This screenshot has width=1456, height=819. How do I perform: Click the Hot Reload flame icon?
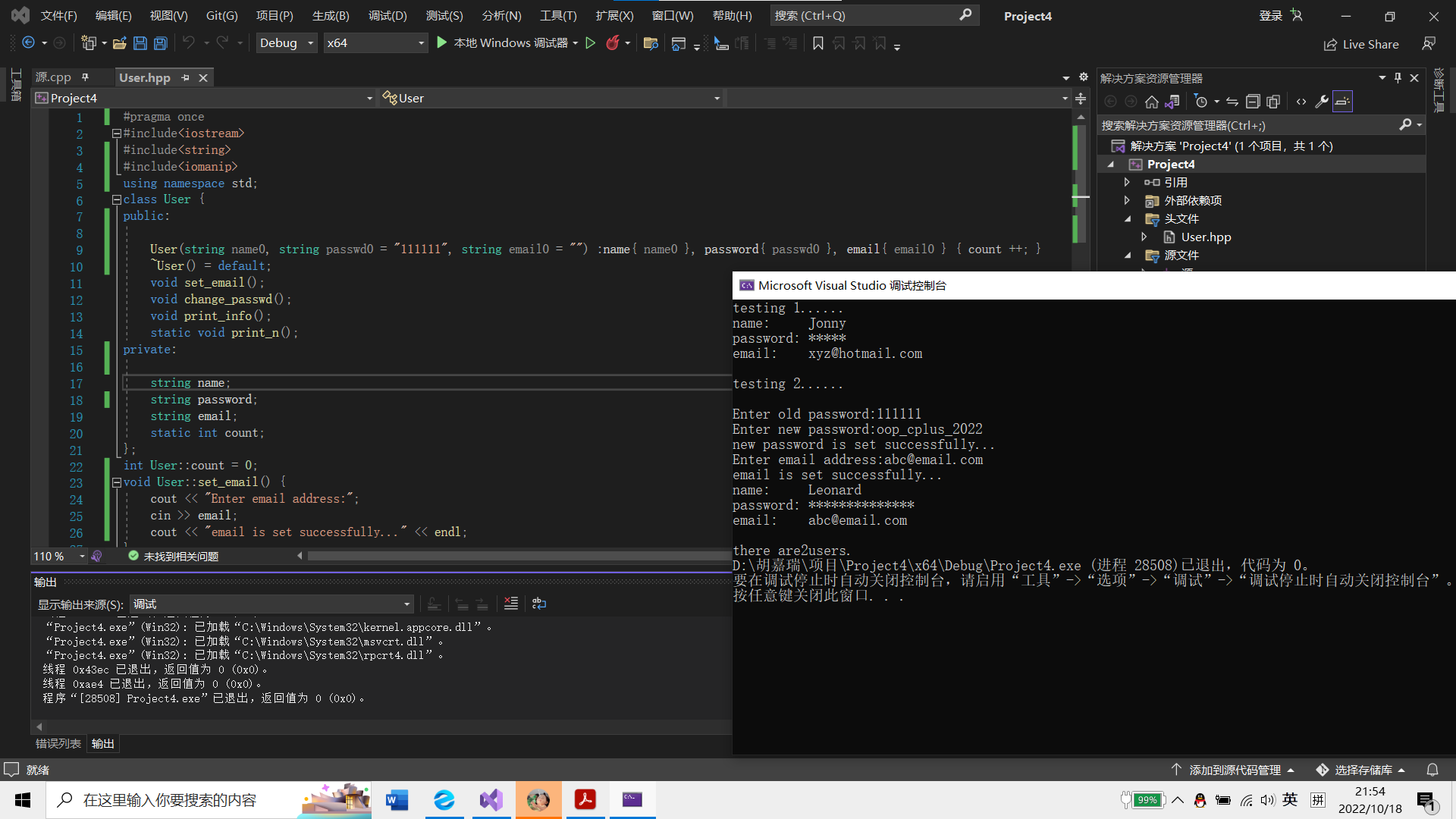612,43
